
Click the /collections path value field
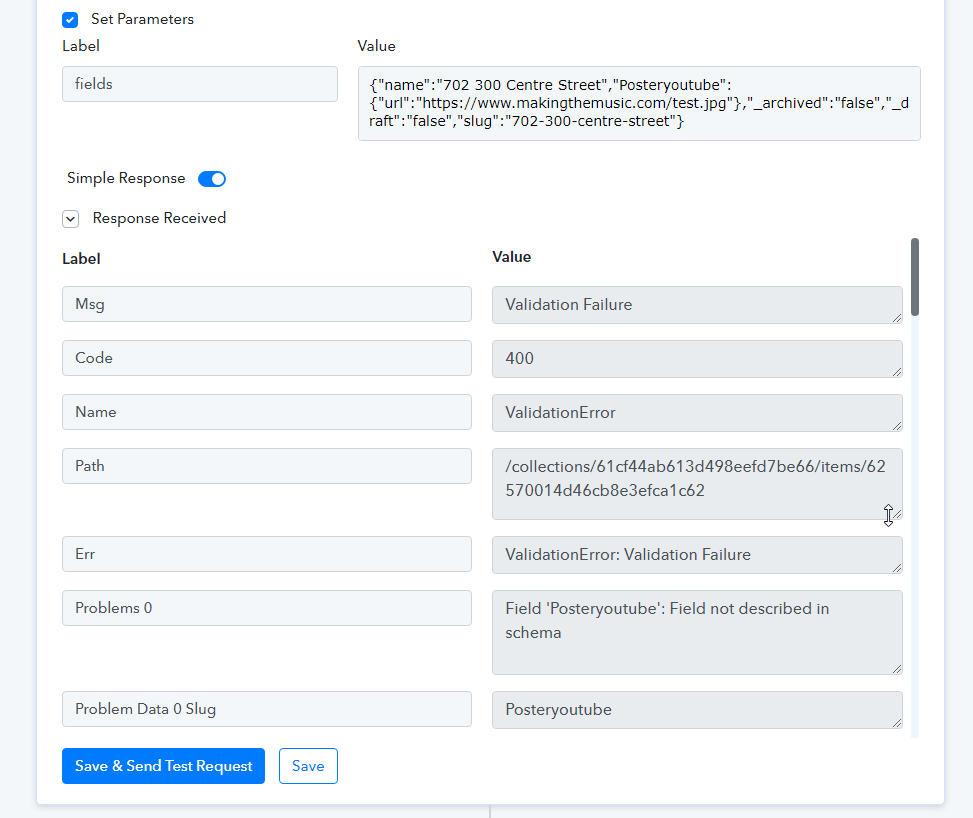coord(697,484)
